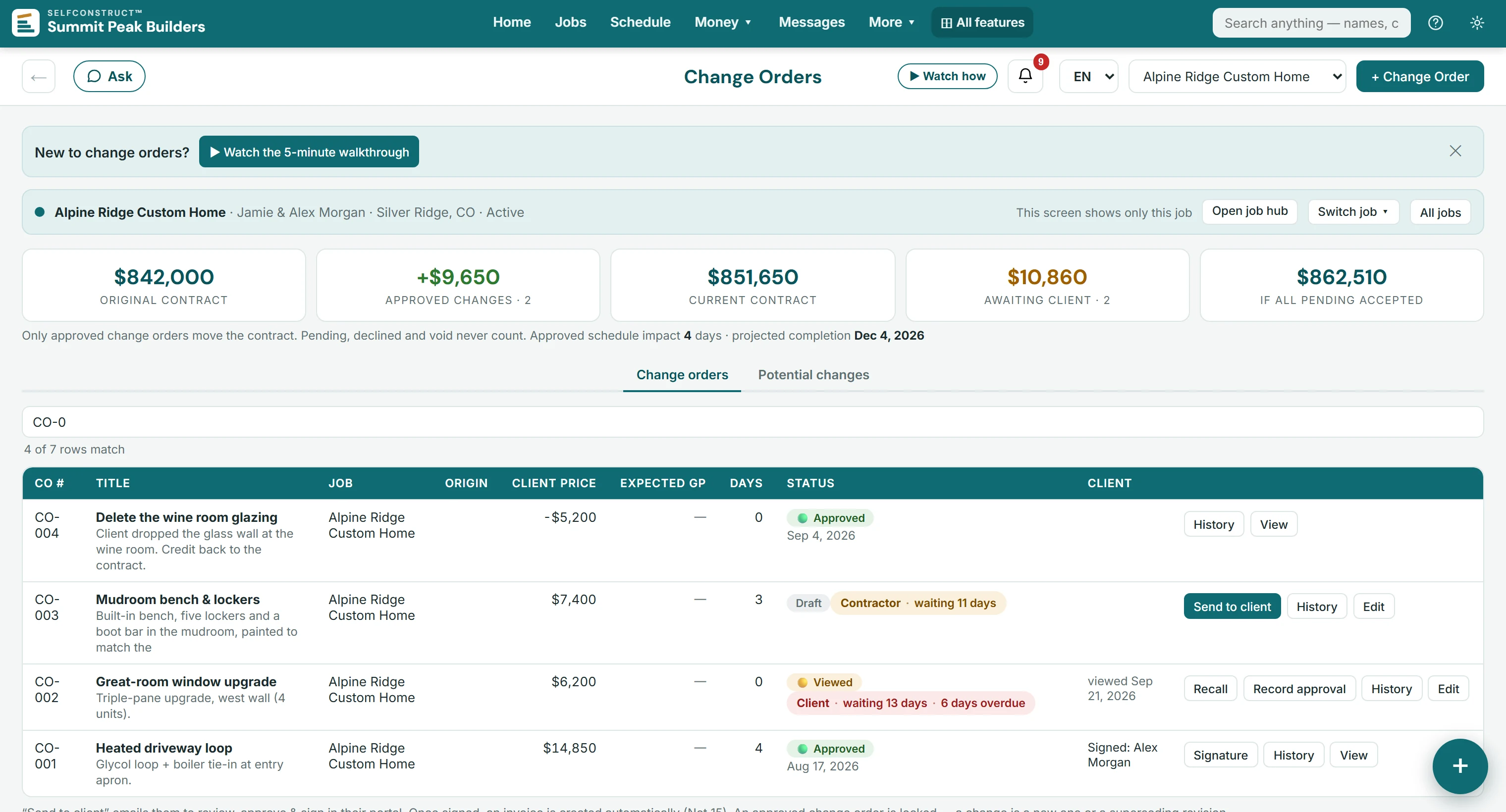Sort by the CO # column header
Viewport: 1506px width, 812px height.
click(x=49, y=483)
